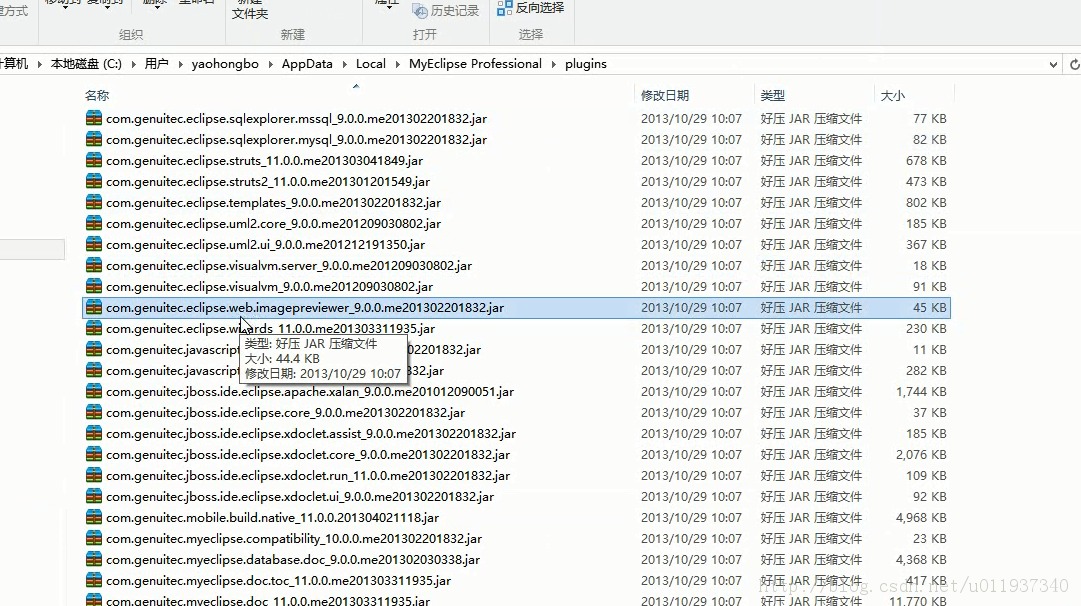Click the 802 KB size cell
The width and height of the screenshot is (1081, 606).
tap(926, 202)
